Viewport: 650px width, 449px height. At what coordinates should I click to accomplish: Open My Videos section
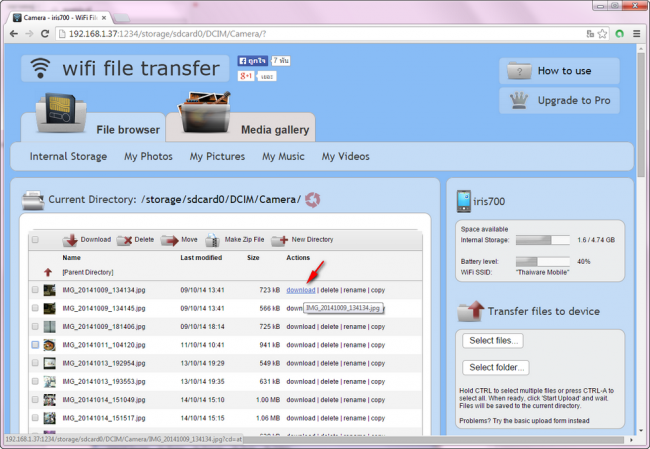click(x=345, y=156)
